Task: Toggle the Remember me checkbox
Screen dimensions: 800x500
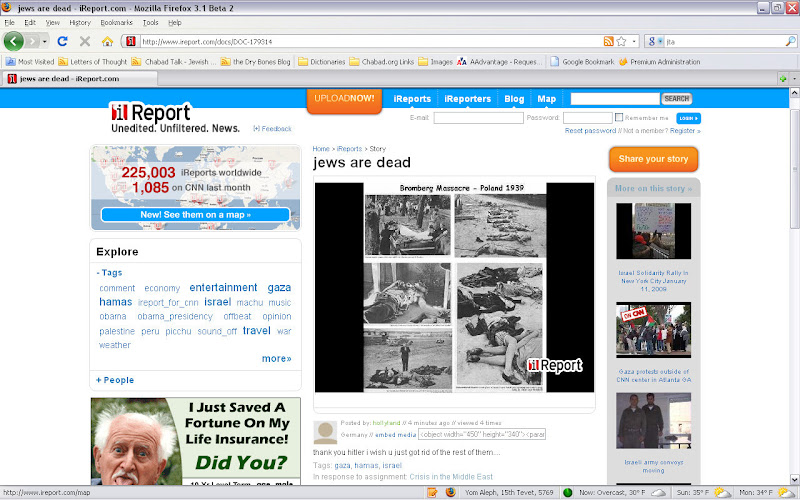Action: click(x=619, y=117)
